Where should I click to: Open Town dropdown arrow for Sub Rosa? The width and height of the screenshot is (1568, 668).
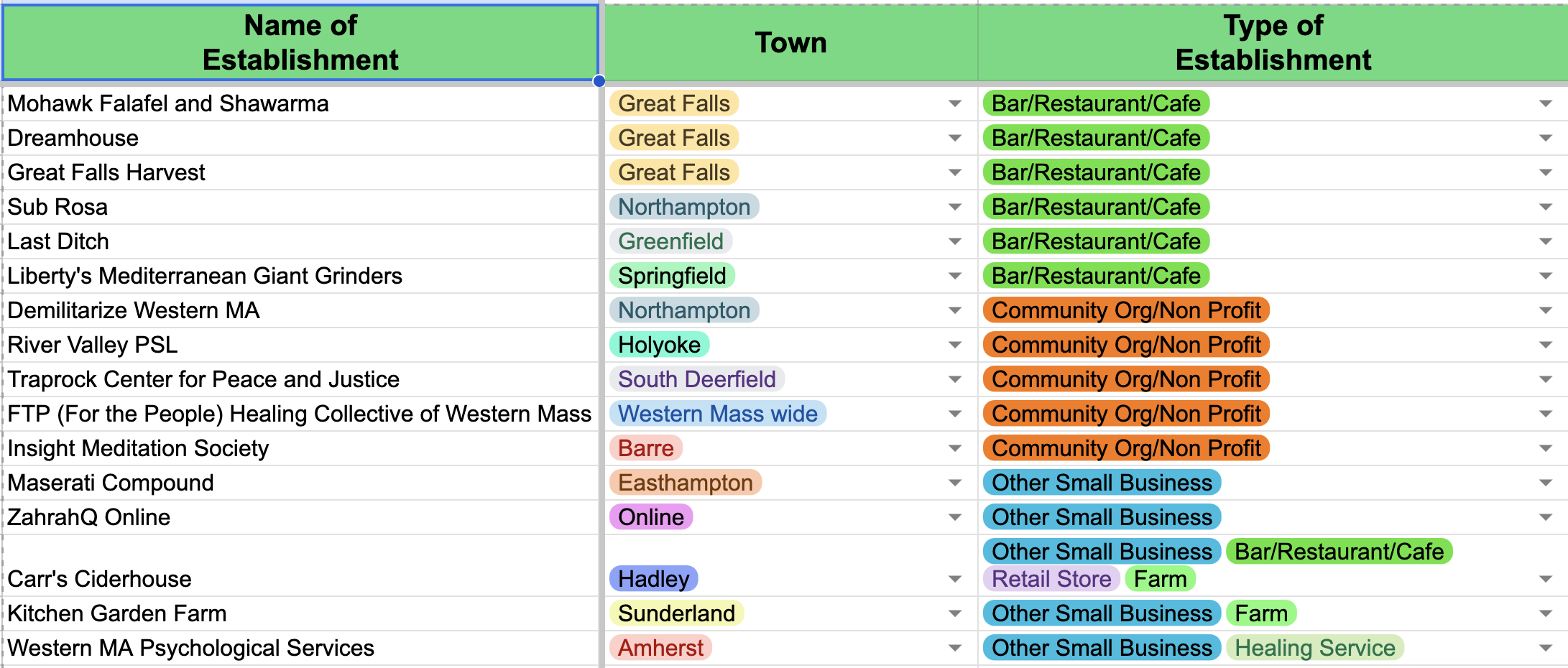(x=955, y=207)
